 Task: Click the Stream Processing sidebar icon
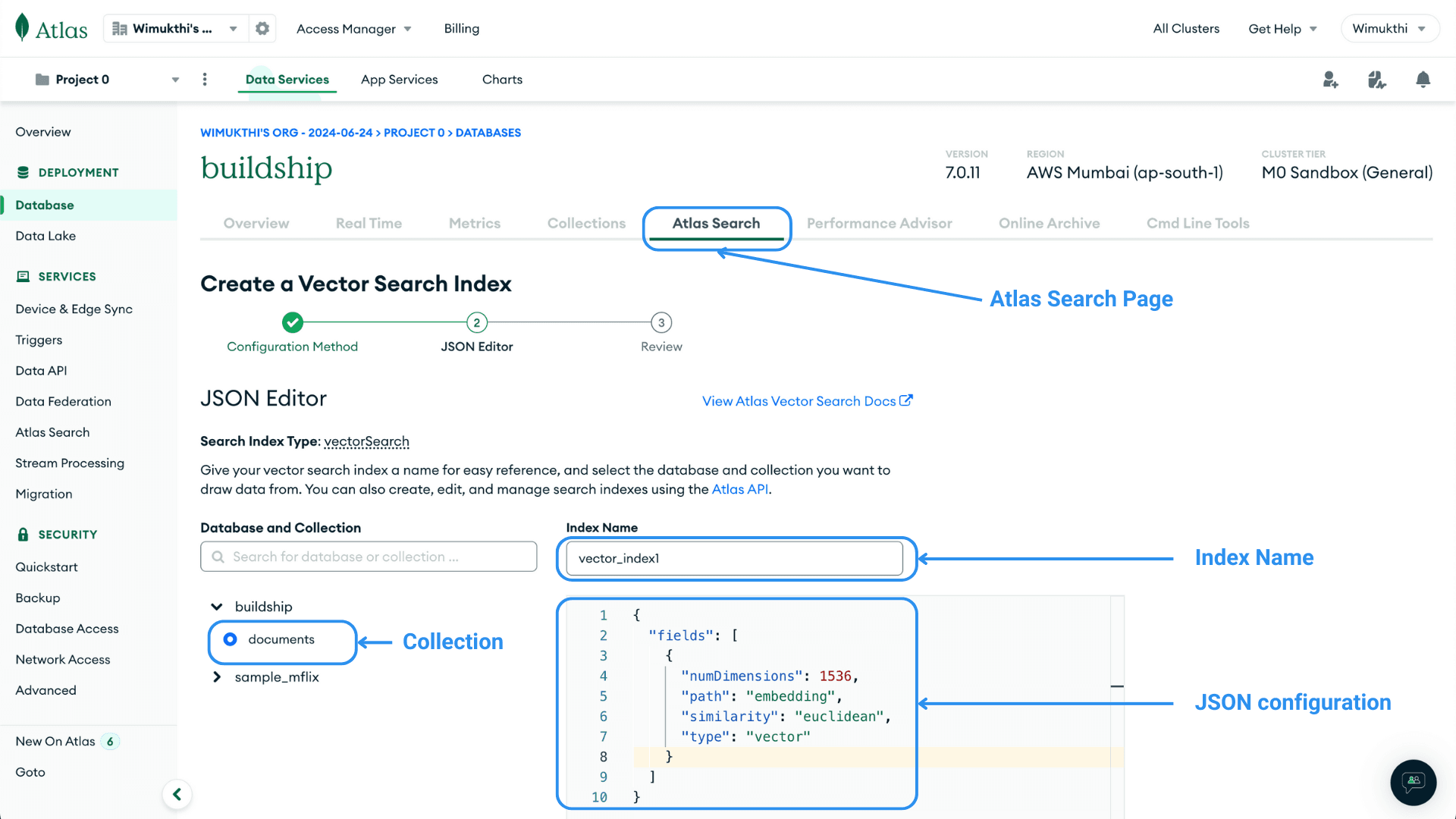click(70, 463)
